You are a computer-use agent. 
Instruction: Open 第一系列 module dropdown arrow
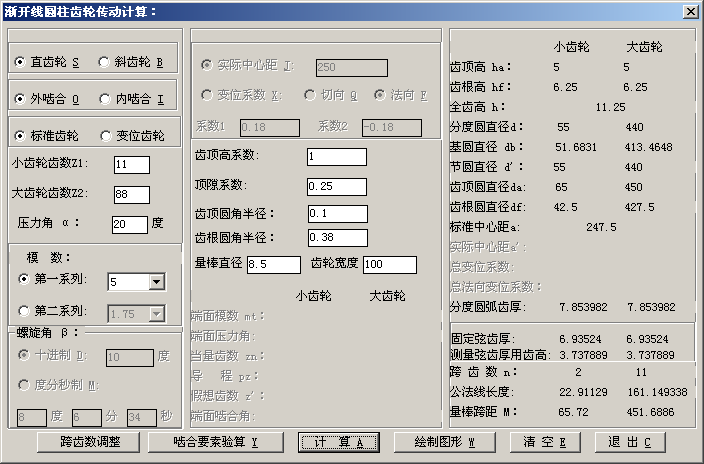point(157,282)
